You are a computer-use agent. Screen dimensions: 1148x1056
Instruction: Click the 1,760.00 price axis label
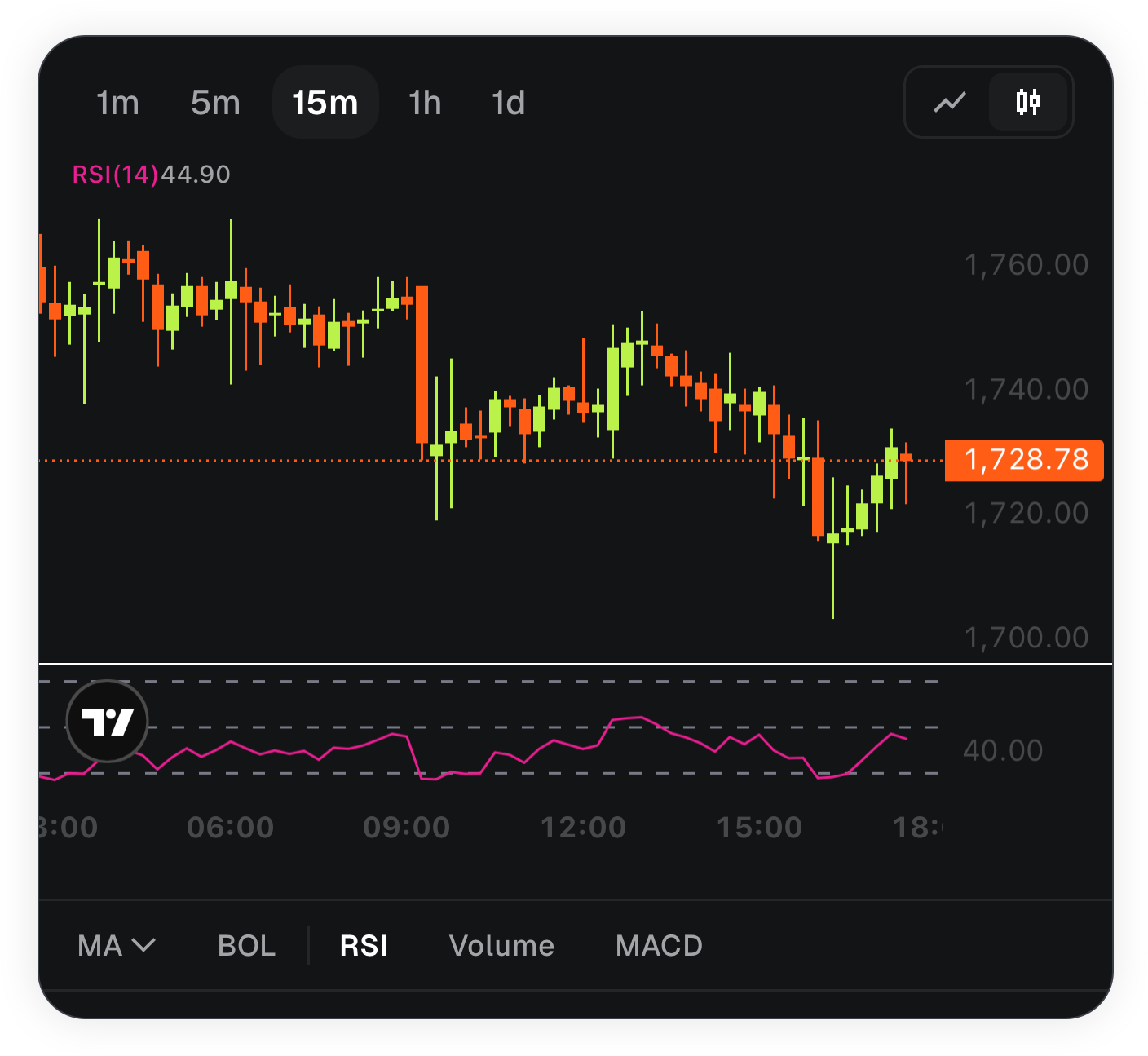1027,265
